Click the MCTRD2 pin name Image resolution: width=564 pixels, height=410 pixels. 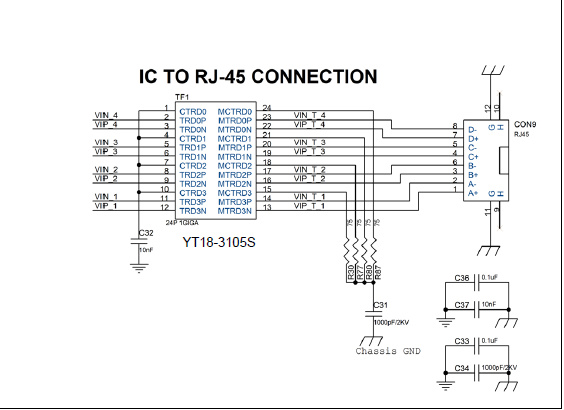[235, 166]
